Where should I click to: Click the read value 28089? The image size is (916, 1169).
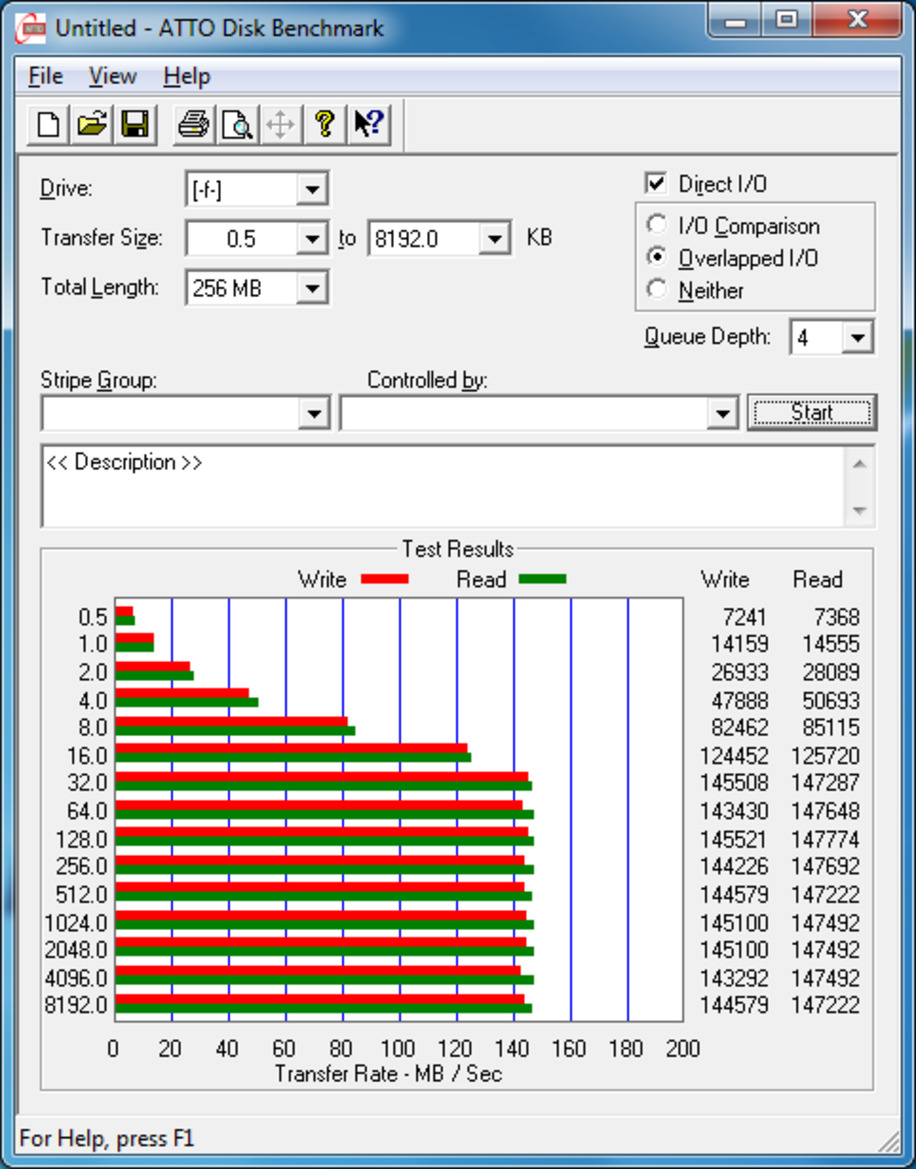[831, 672]
